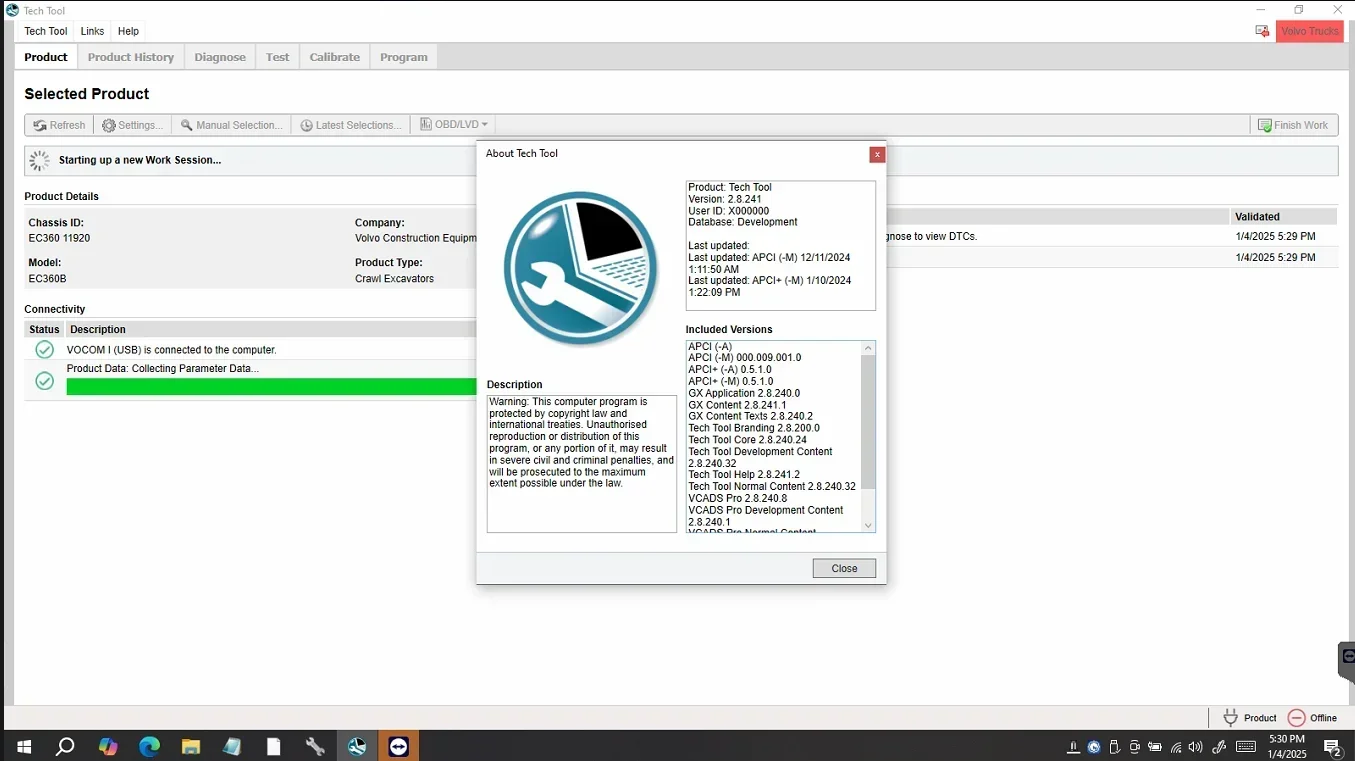The height and width of the screenshot is (761, 1355).
Task: Click Safely Remove Hardware USB tray icon
Action: point(1115,747)
